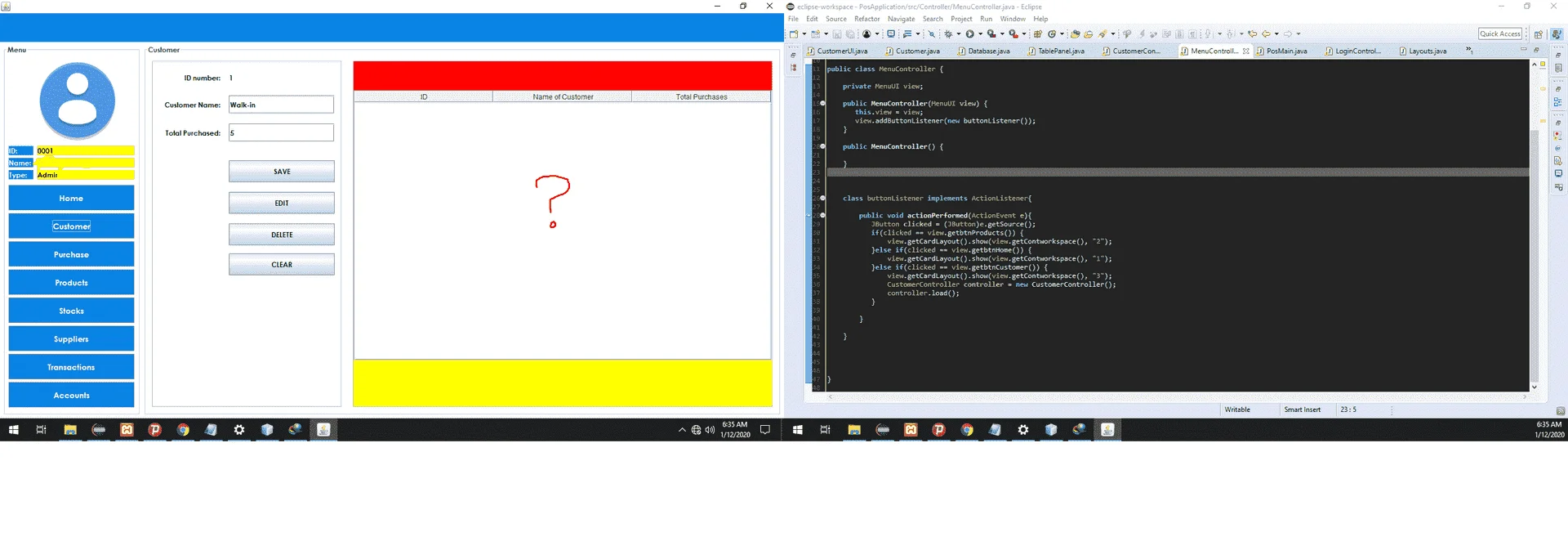The image size is (1568, 555).
Task: Launch Run with Coverage icon in Eclipse
Action: pos(991,34)
